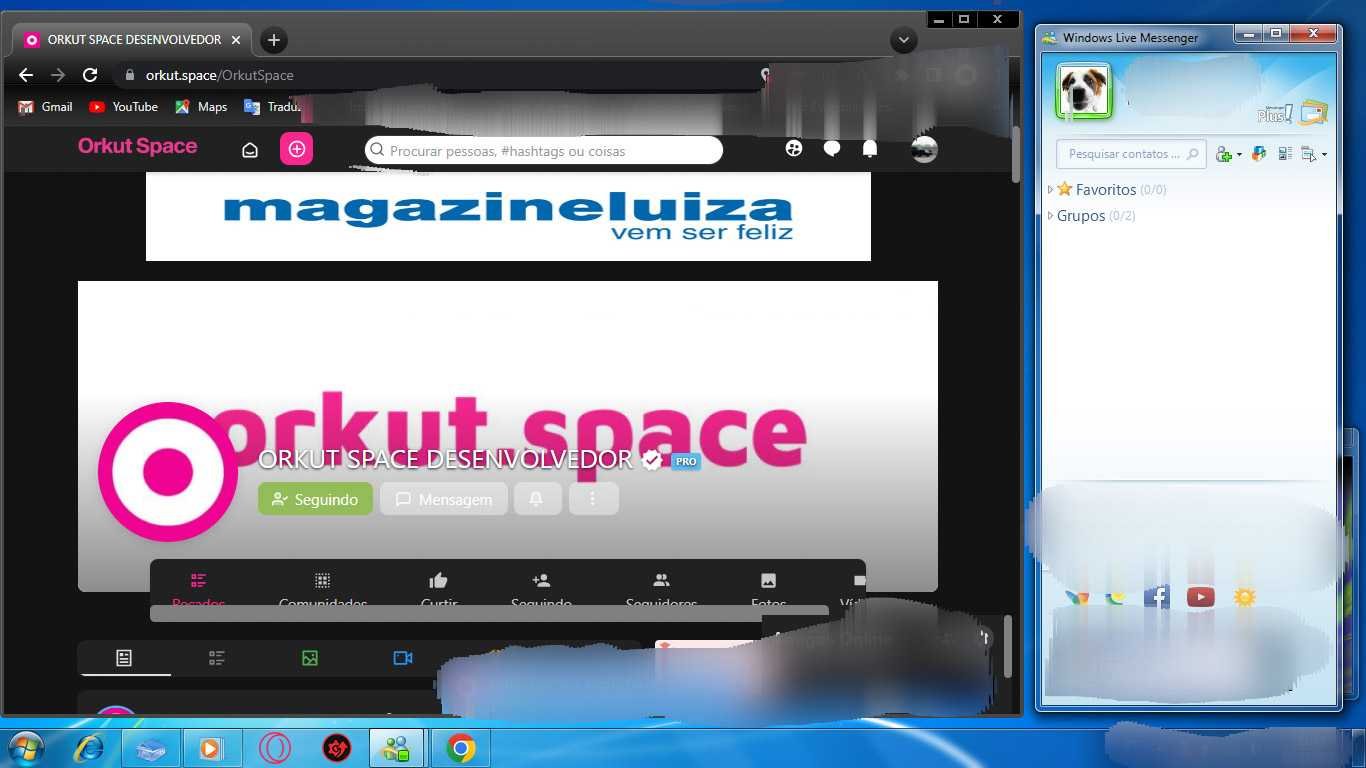1366x768 pixels.
Task: Click the orkut.space/OrkutSpace address bar
Action: (440, 75)
